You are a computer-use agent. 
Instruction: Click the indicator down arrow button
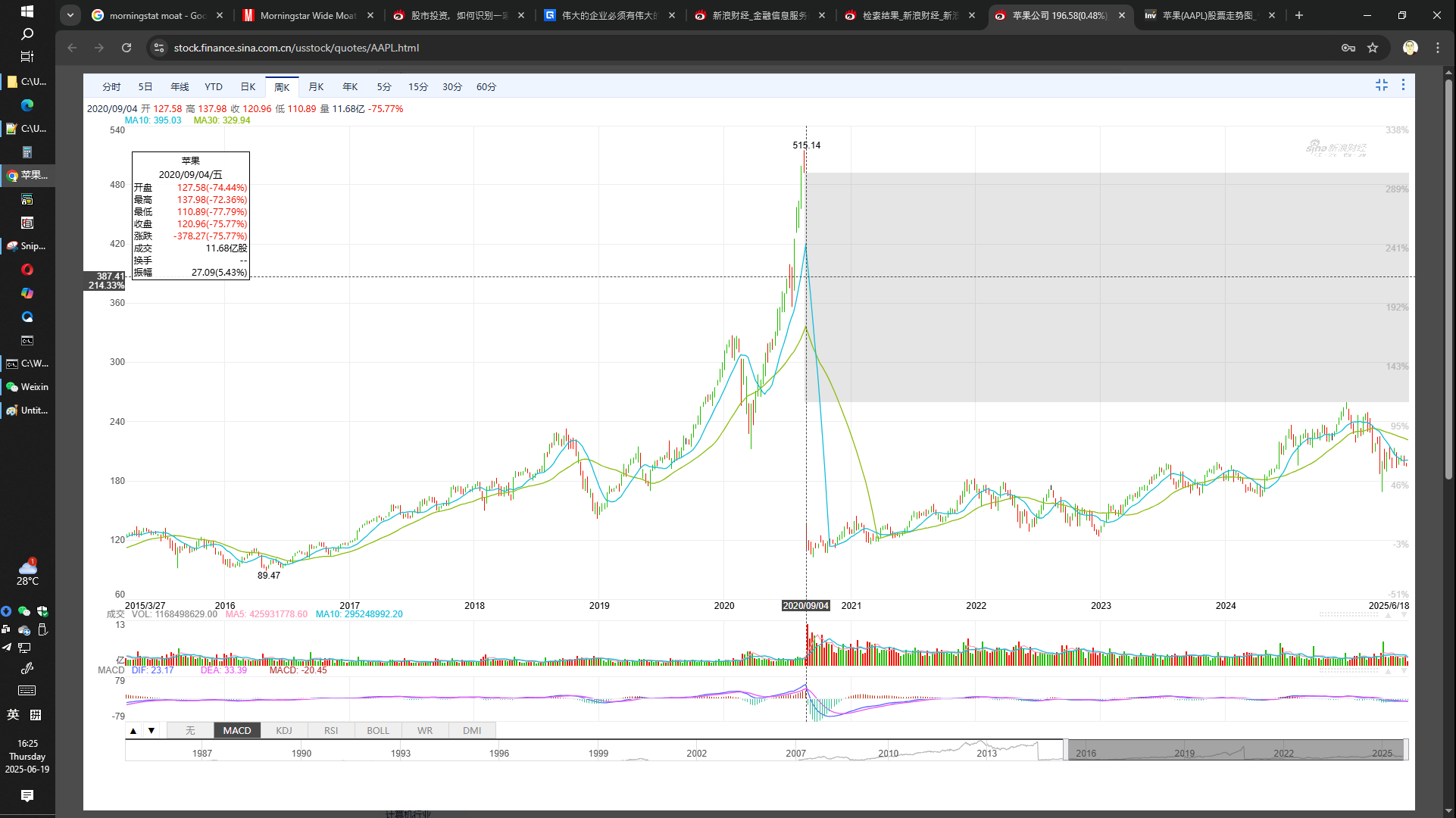click(x=152, y=731)
